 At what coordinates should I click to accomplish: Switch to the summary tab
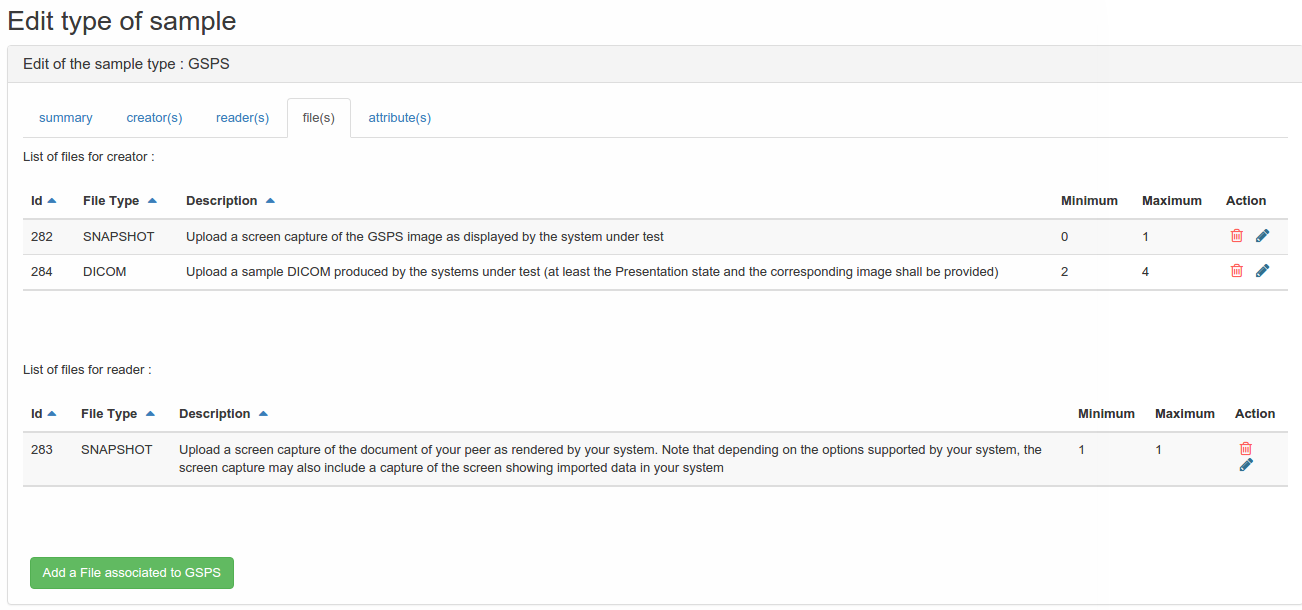click(x=66, y=118)
